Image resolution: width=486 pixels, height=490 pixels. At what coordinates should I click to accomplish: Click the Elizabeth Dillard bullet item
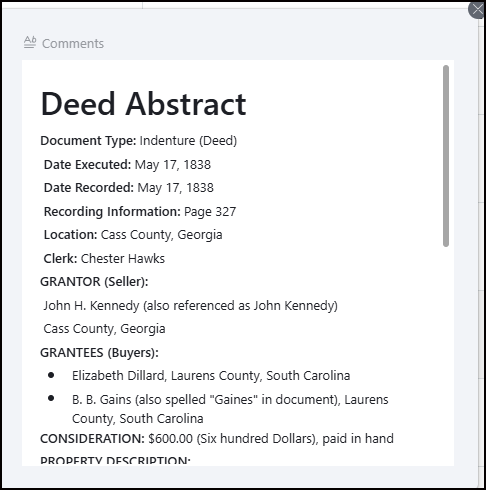tap(211, 376)
